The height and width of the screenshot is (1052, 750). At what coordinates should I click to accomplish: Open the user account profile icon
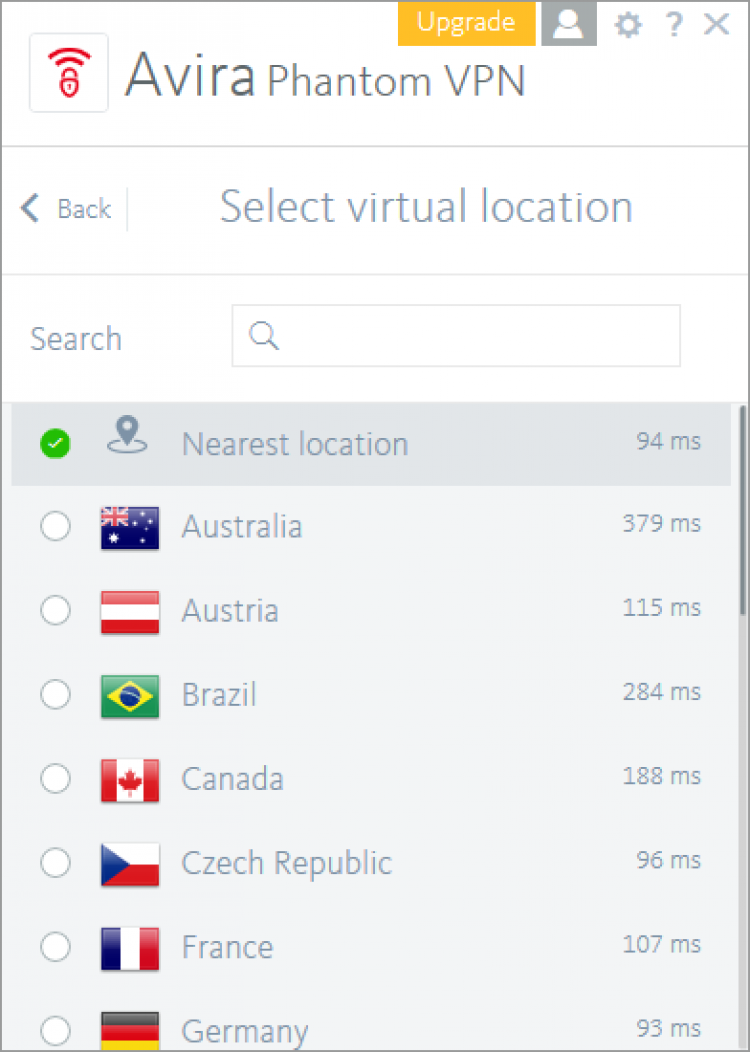(x=568, y=24)
